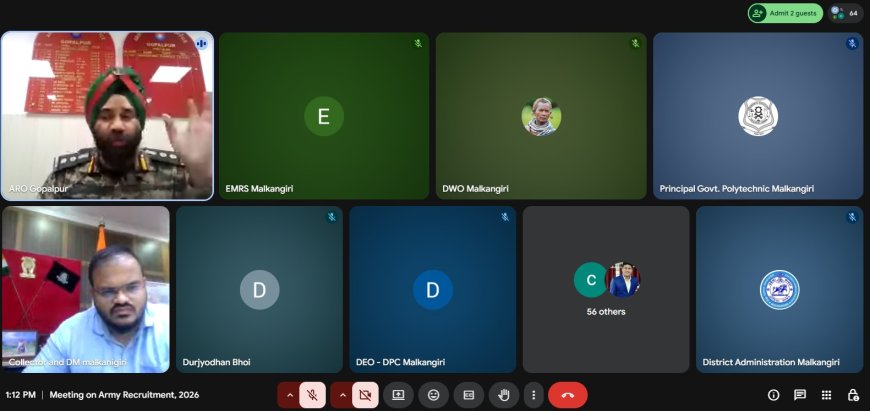Open meeting details info panel
Image resolution: width=870 pixels, height=411 pixels.
point(774,395)
